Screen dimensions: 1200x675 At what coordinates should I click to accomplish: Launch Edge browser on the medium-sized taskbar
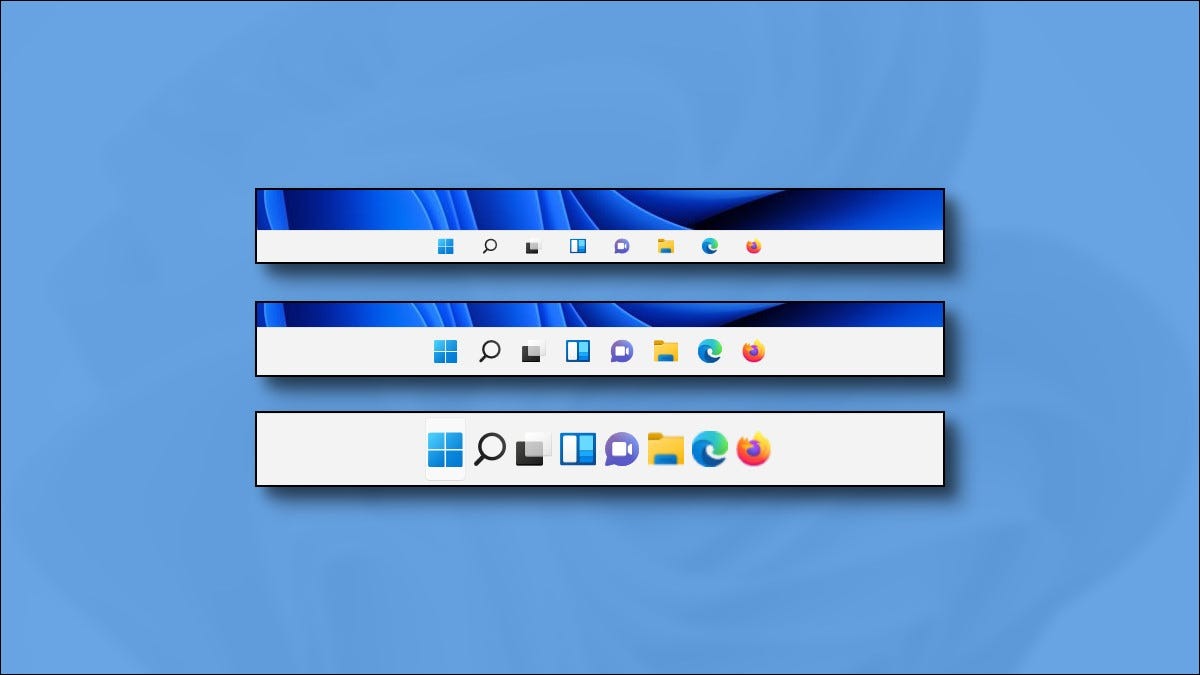coord(710,351)
